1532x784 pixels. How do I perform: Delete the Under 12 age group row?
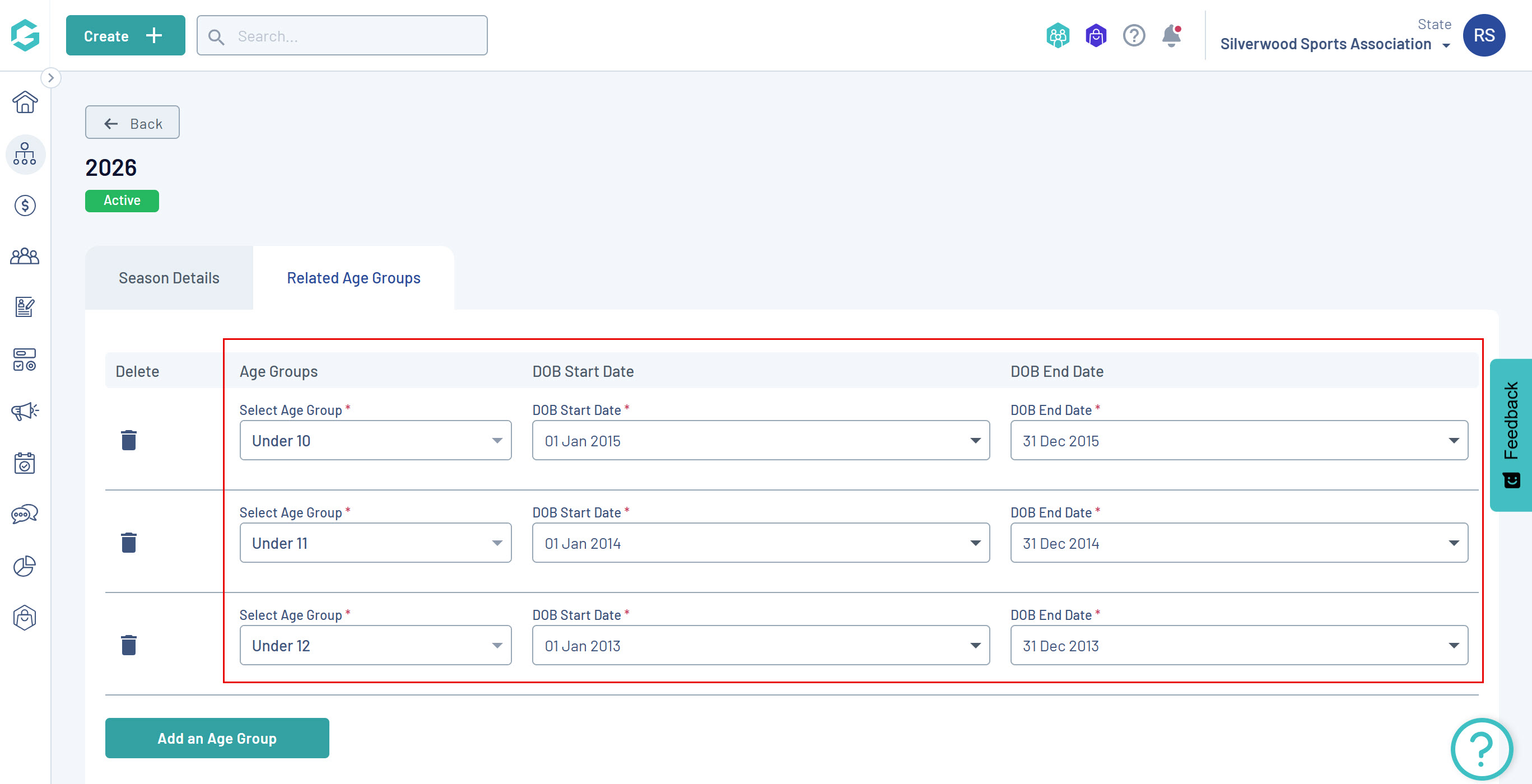pos(128,645)
